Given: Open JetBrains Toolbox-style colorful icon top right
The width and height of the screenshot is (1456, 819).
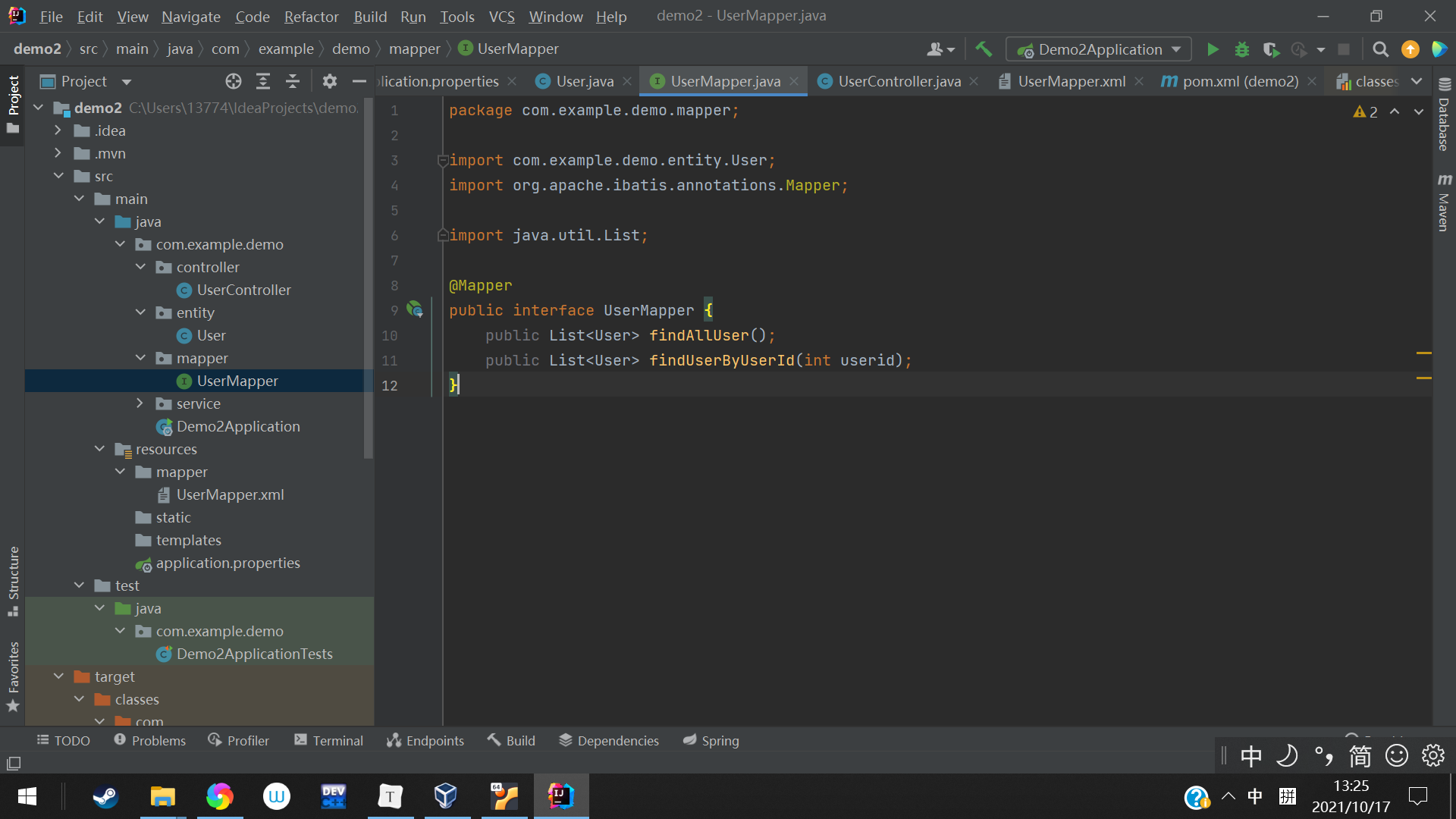Looking at the screenshot, I should pyautogui.click(x=1439, y=49).
